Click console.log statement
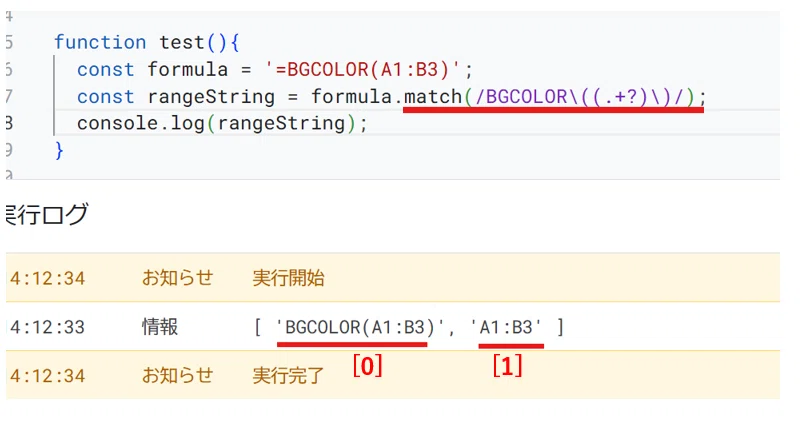 (222, 124)
